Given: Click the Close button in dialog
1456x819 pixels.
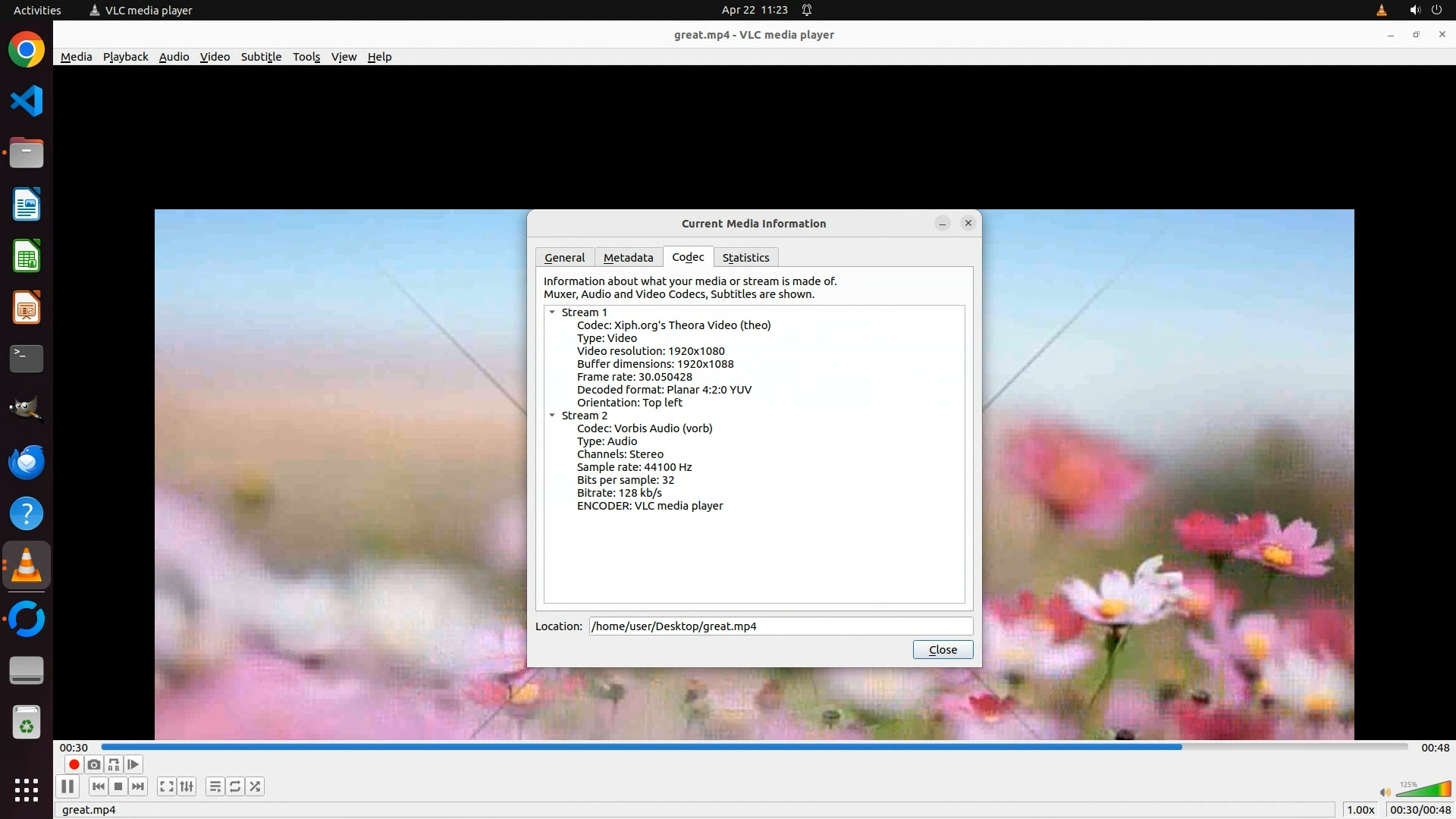Looking at the screenshot, I should coord(943,650).
